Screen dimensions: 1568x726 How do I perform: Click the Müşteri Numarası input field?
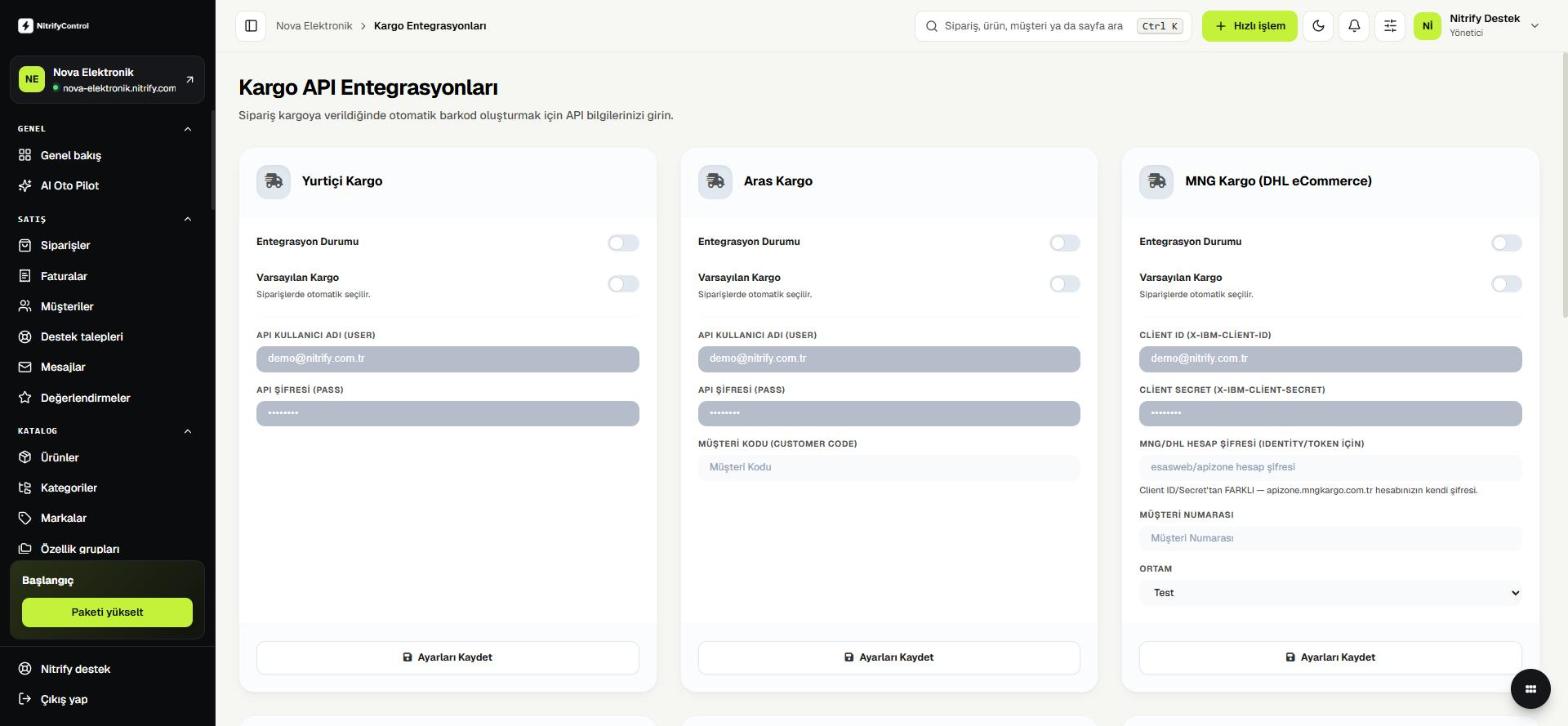(1330, 539)
